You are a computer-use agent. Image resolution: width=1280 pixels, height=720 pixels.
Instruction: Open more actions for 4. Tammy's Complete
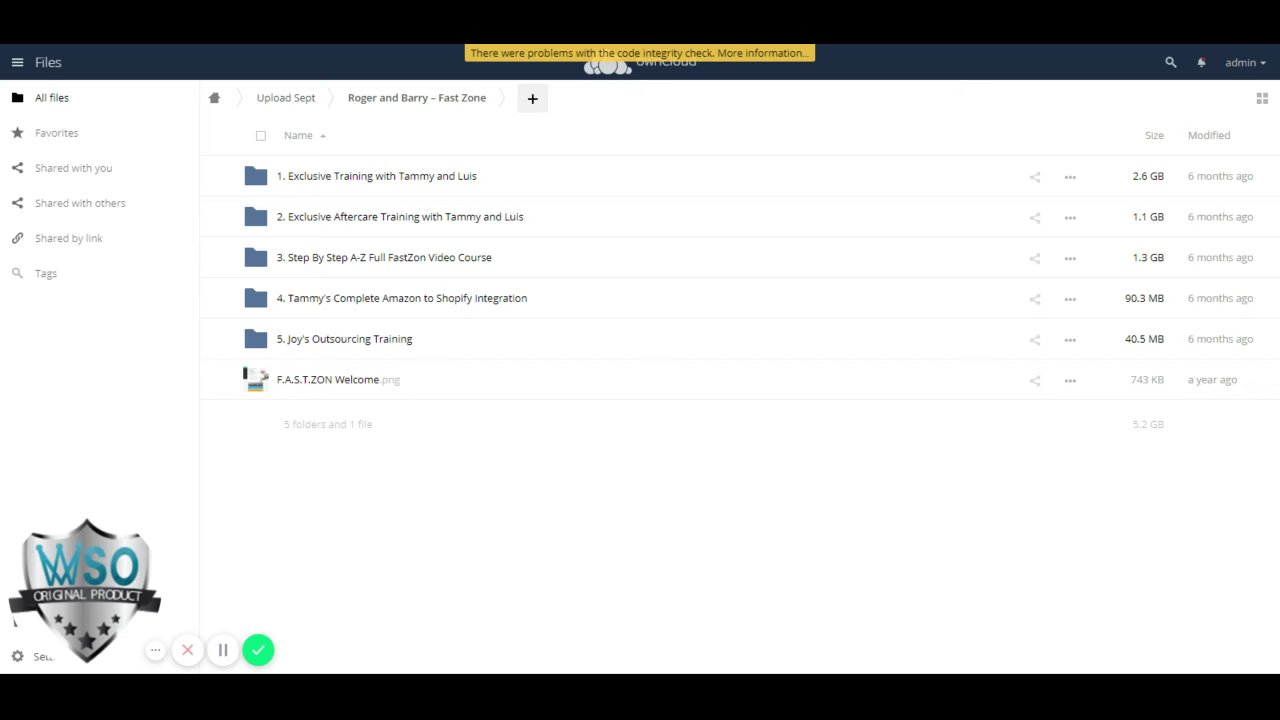click(1070, 299)
